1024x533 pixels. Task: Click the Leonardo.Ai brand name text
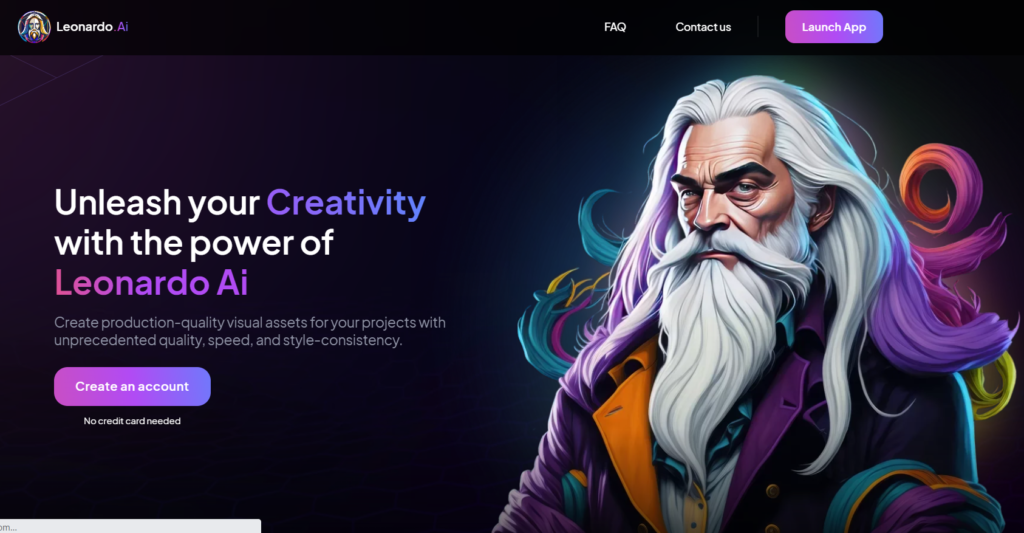(x=92, y=27)
